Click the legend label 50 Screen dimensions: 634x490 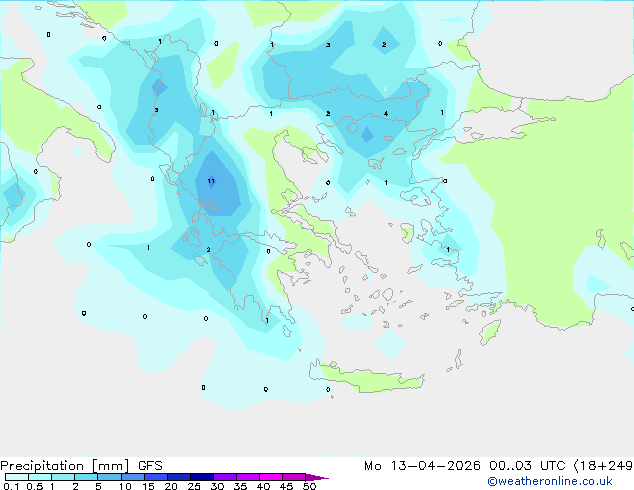pyautogui.click(x=309, y=486)
